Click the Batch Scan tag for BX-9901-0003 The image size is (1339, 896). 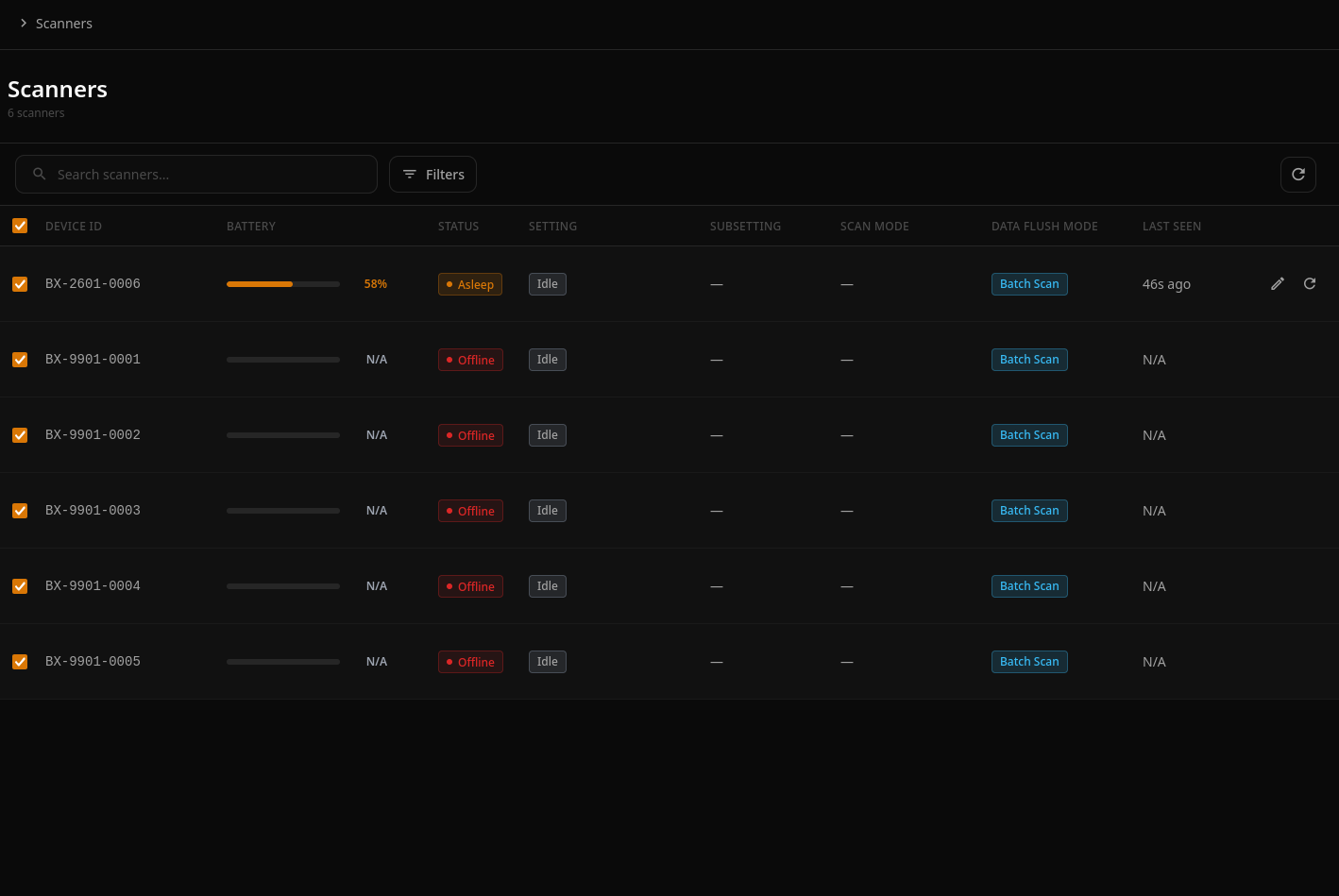1029,511
